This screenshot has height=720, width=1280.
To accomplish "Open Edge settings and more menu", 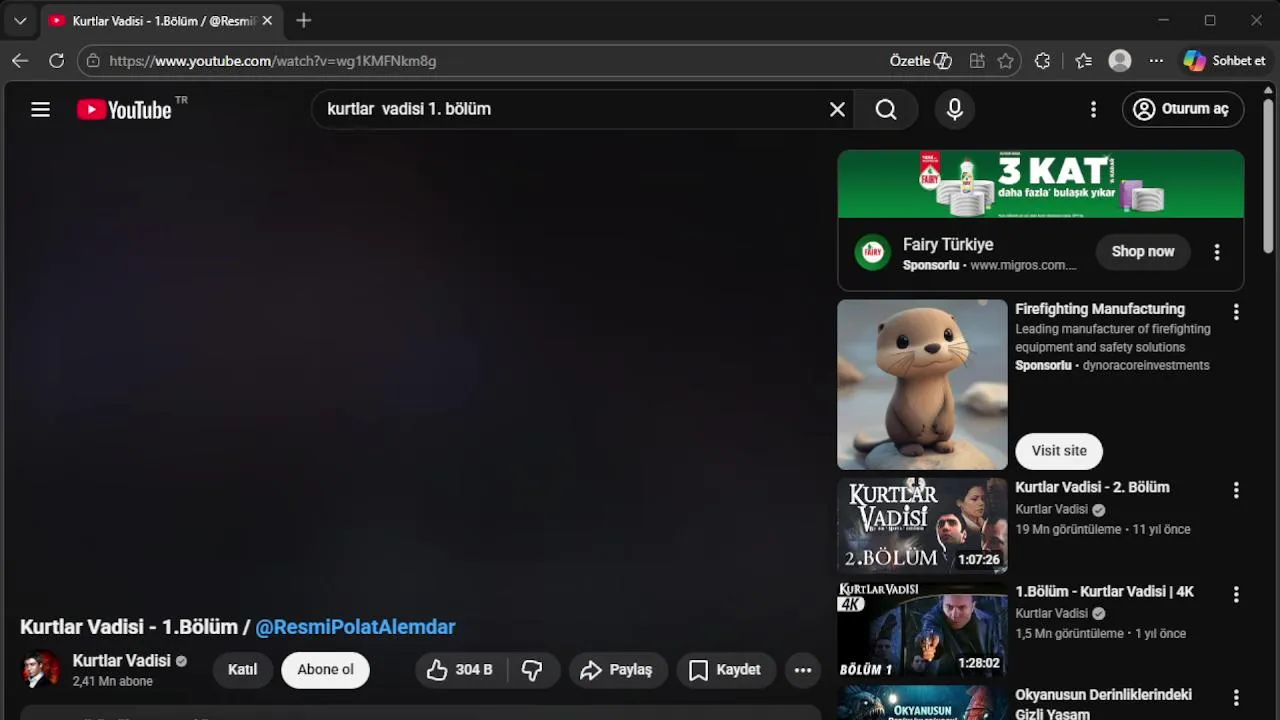I will click(x=1156, y=61).
